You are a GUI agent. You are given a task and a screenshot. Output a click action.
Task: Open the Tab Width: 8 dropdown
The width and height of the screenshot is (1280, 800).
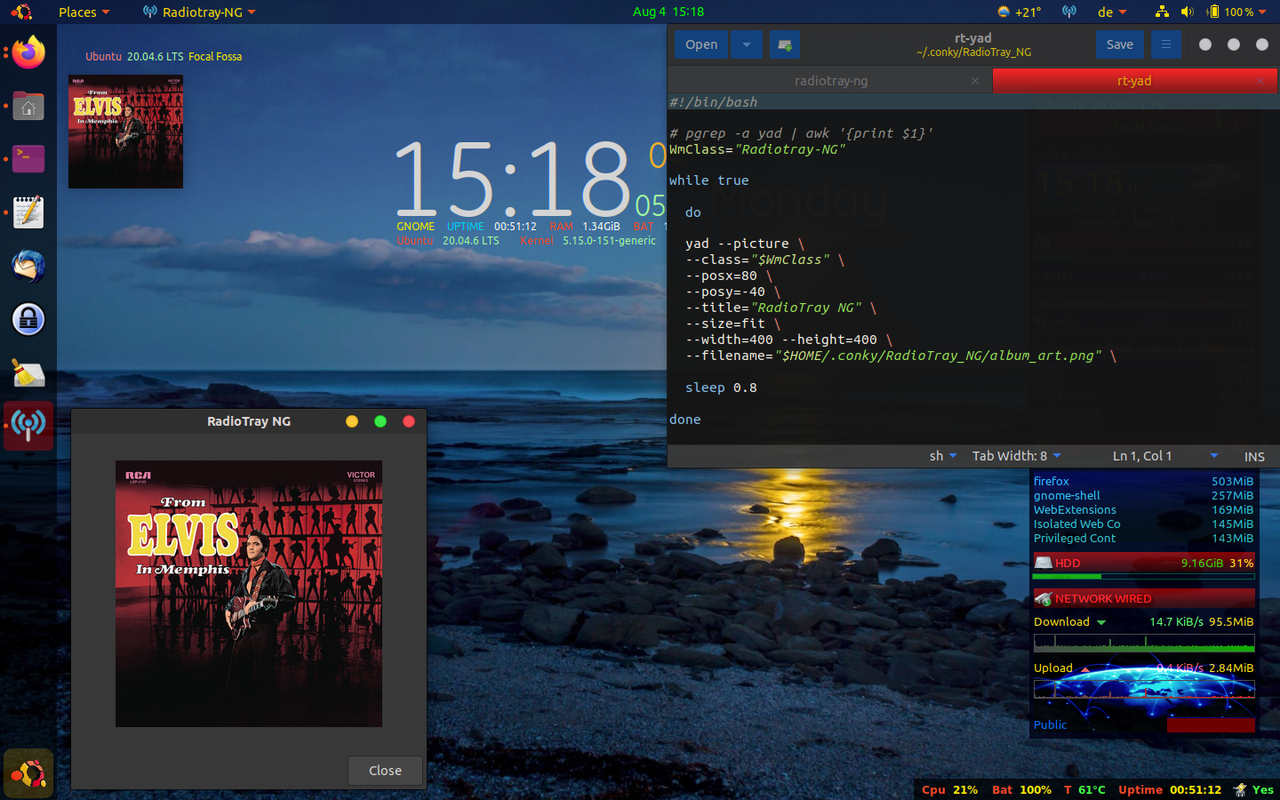1016,456
